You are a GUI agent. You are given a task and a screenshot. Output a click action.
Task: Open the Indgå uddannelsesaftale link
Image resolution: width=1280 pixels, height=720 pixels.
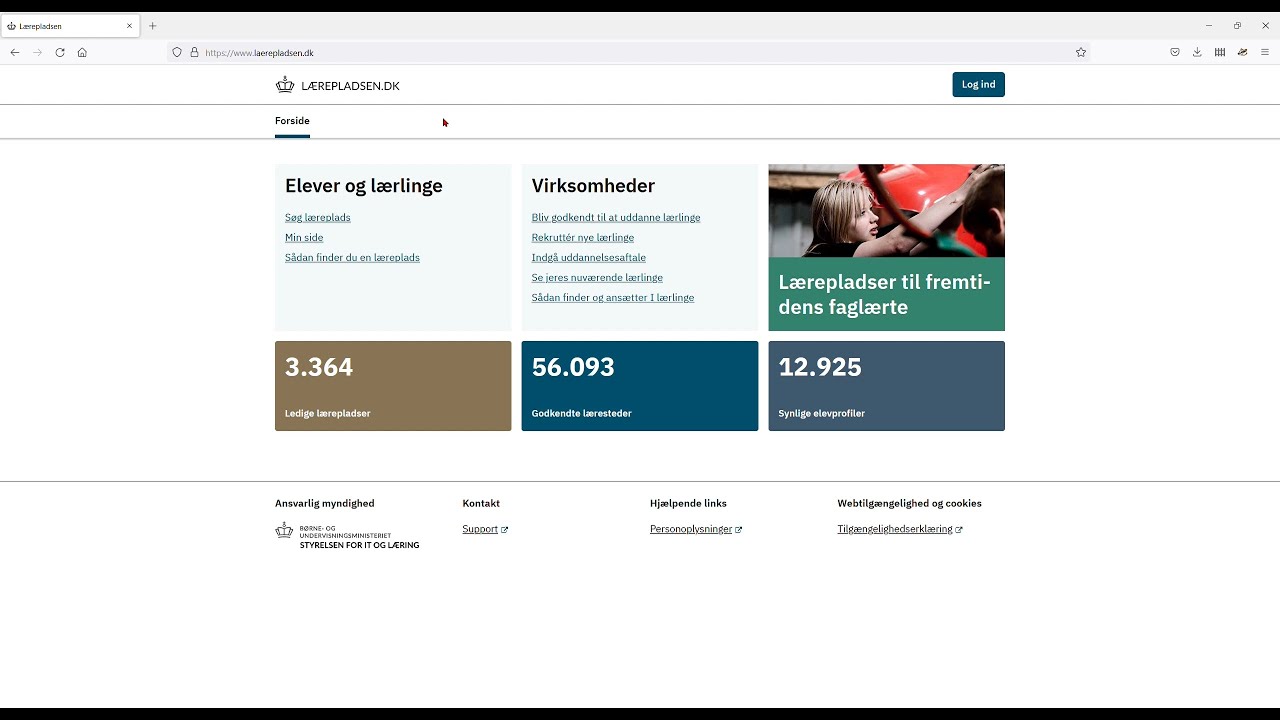pos(589,257)
